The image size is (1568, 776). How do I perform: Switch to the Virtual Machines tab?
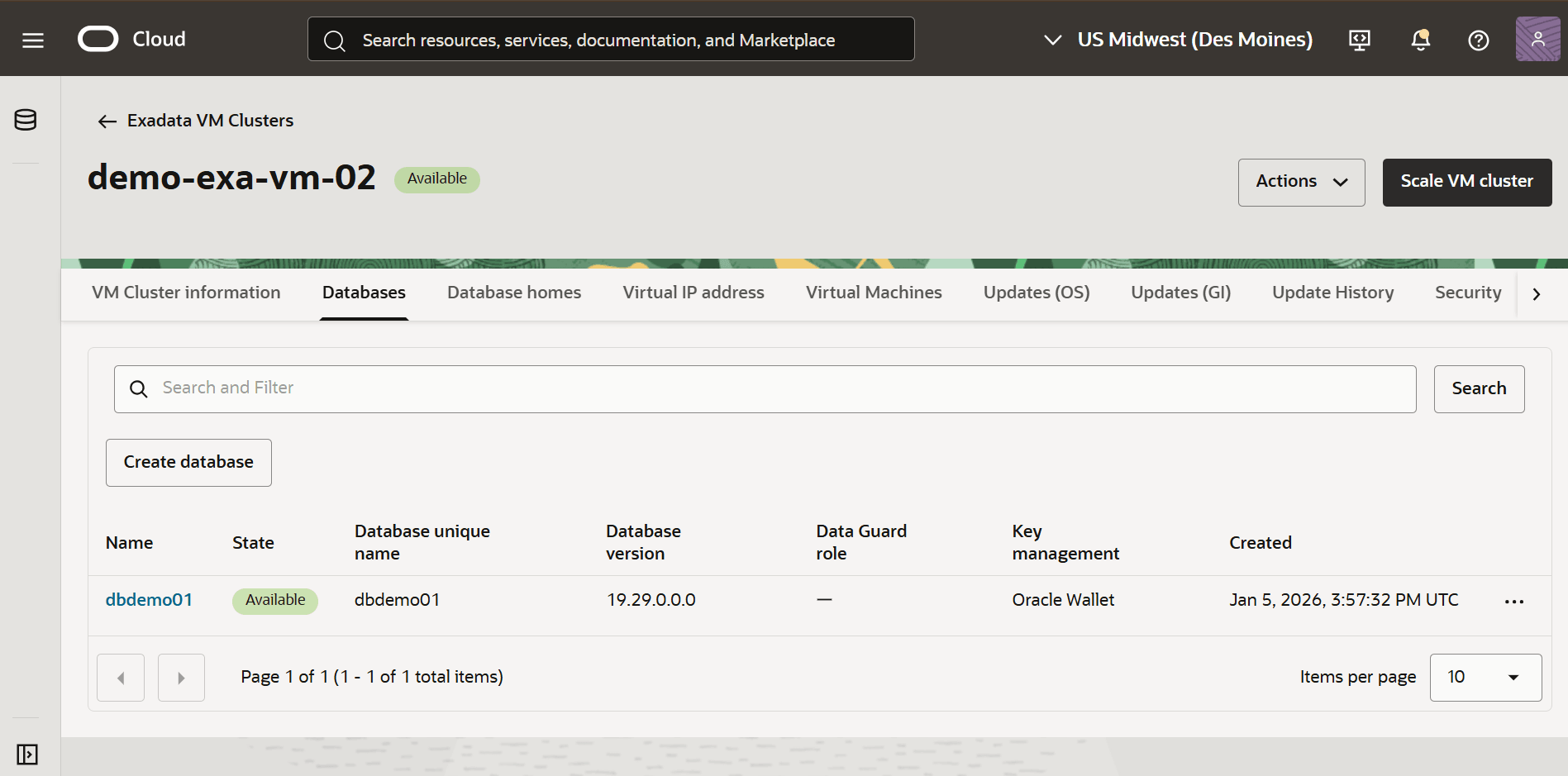[873, 292]
